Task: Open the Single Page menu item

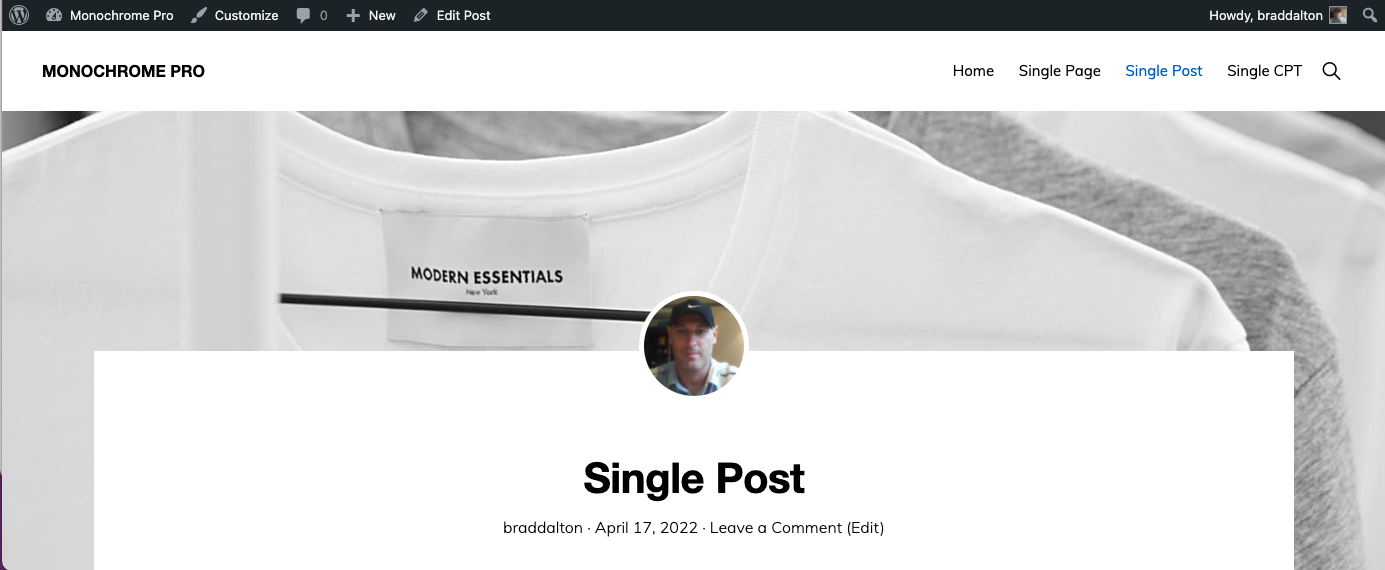Action: [x=1059, y=71]
